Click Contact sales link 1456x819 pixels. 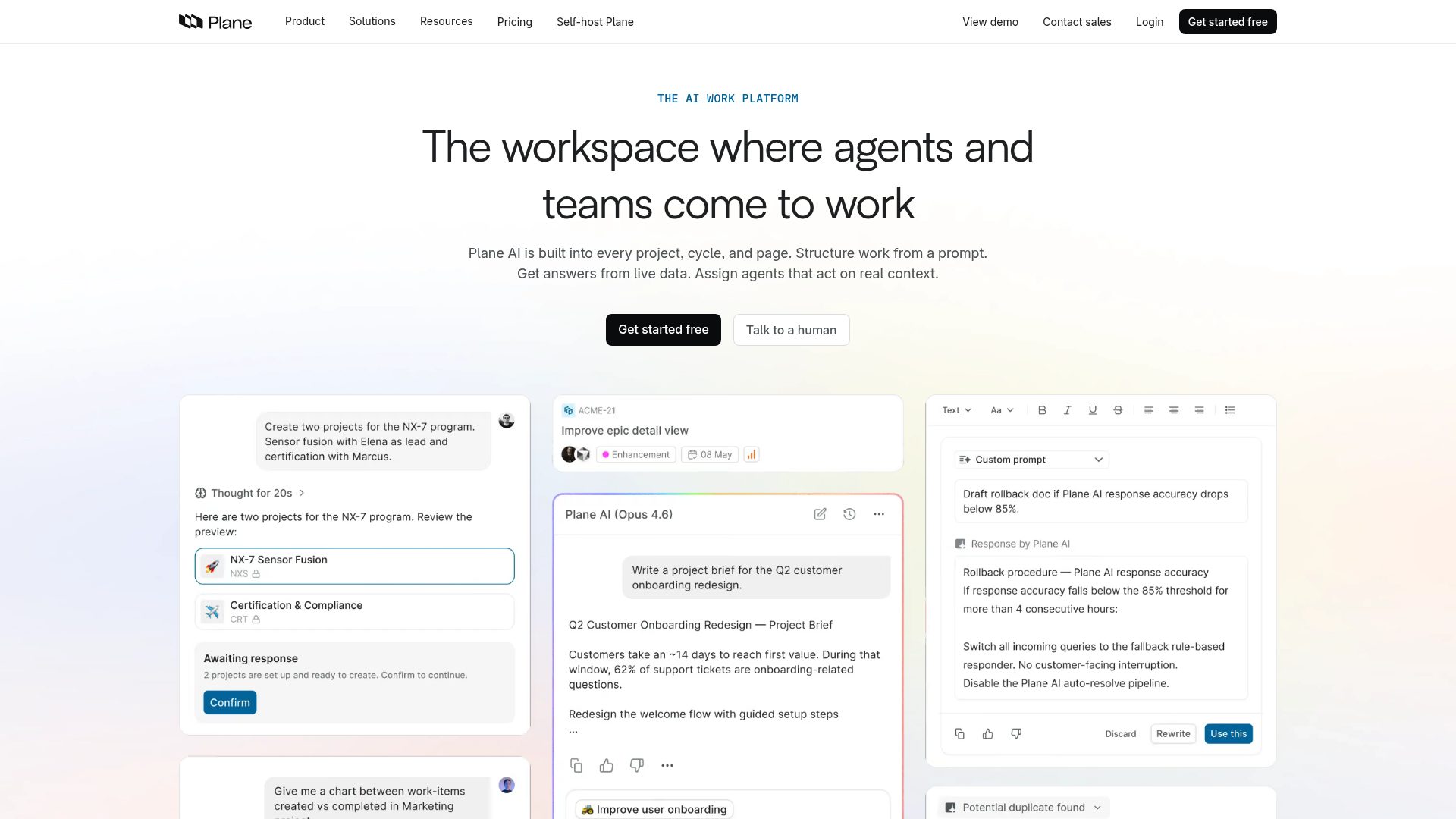click(1077, 22)
